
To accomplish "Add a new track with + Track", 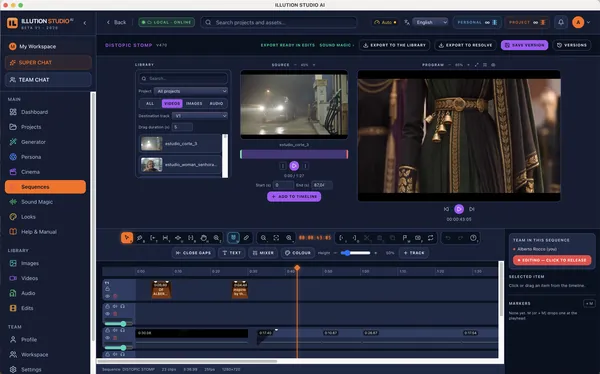I will [414, 253].
